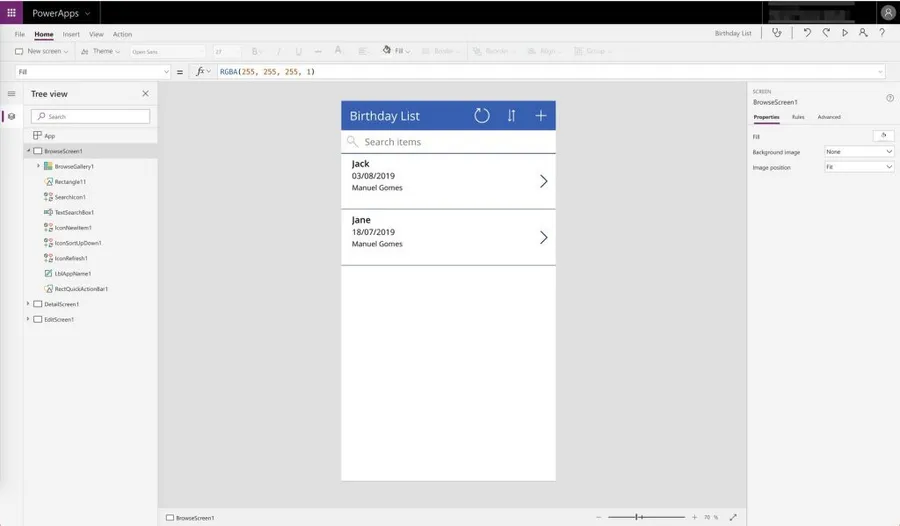Image resolution: width=900 pixels, height=526 pixels.
Task: Click the zoom slider in status bar
Action: click(640, 517)
